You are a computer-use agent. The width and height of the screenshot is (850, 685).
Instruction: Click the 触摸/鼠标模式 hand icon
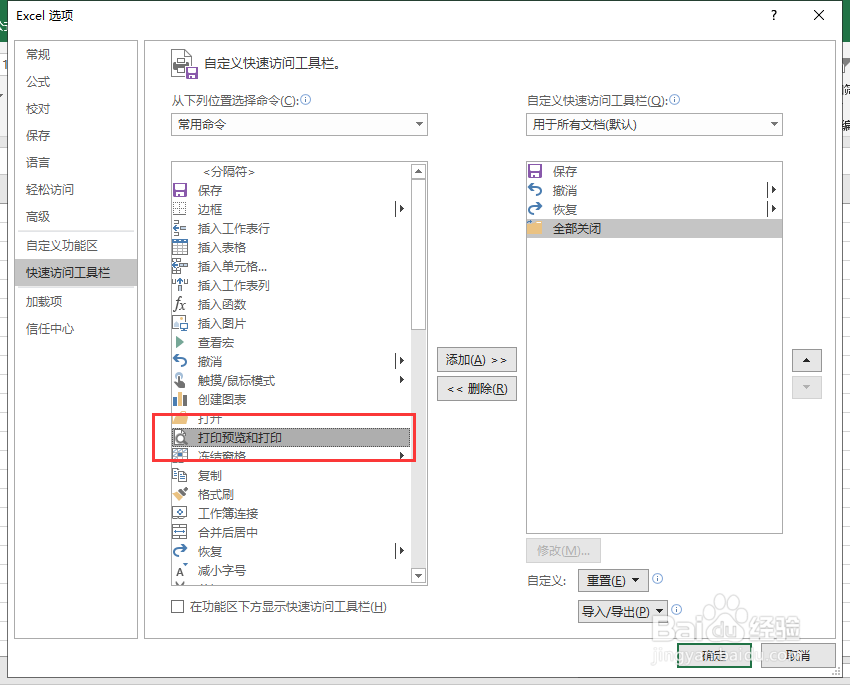point(179,380)
